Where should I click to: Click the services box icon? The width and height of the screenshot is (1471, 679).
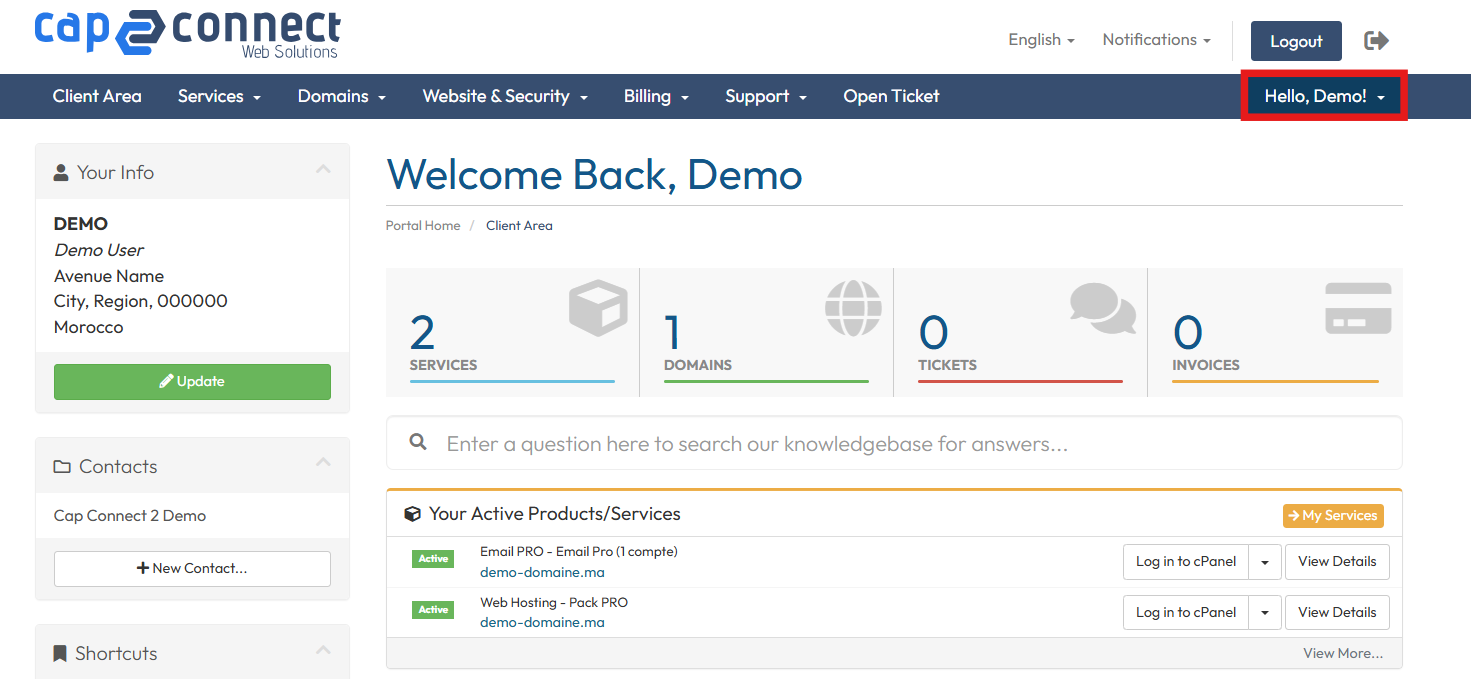[597, 308]
